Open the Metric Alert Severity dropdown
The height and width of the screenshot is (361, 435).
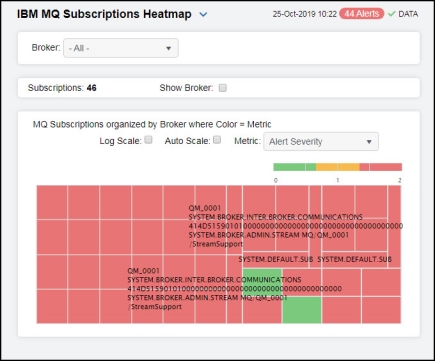pyautogui.click(x=321, y=142)
